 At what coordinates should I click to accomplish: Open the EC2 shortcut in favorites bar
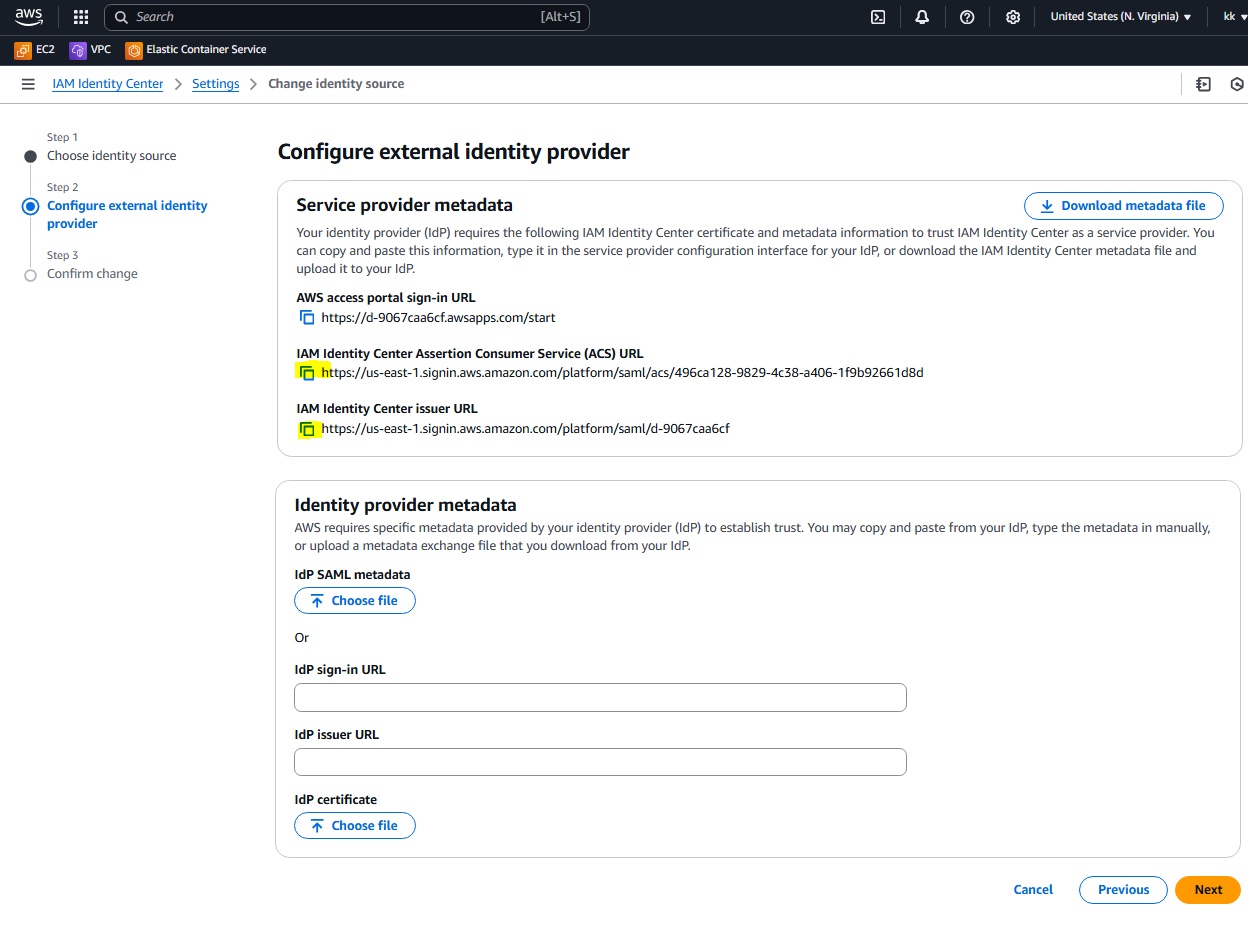tap(35, 50)
